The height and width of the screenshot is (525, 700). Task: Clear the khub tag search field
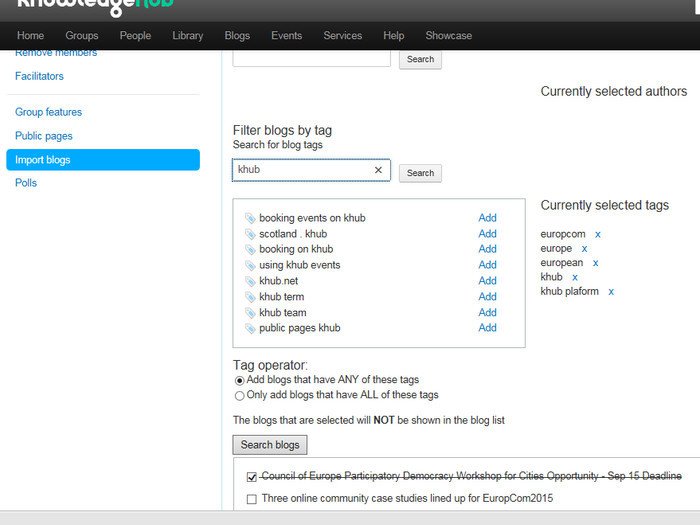[378, 170]
